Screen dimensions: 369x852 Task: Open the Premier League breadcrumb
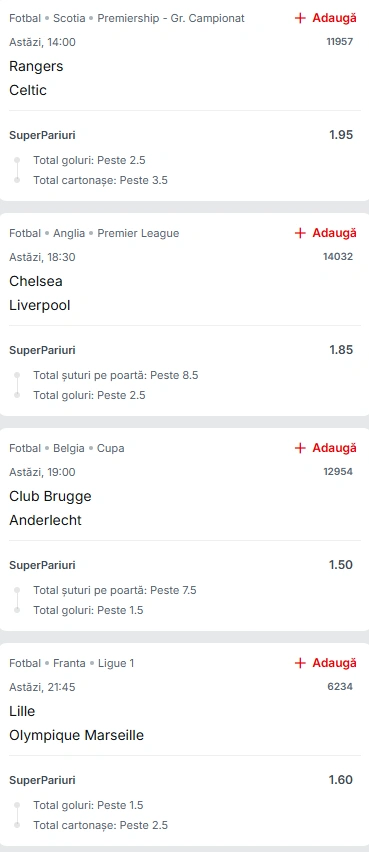click(138, 233)
